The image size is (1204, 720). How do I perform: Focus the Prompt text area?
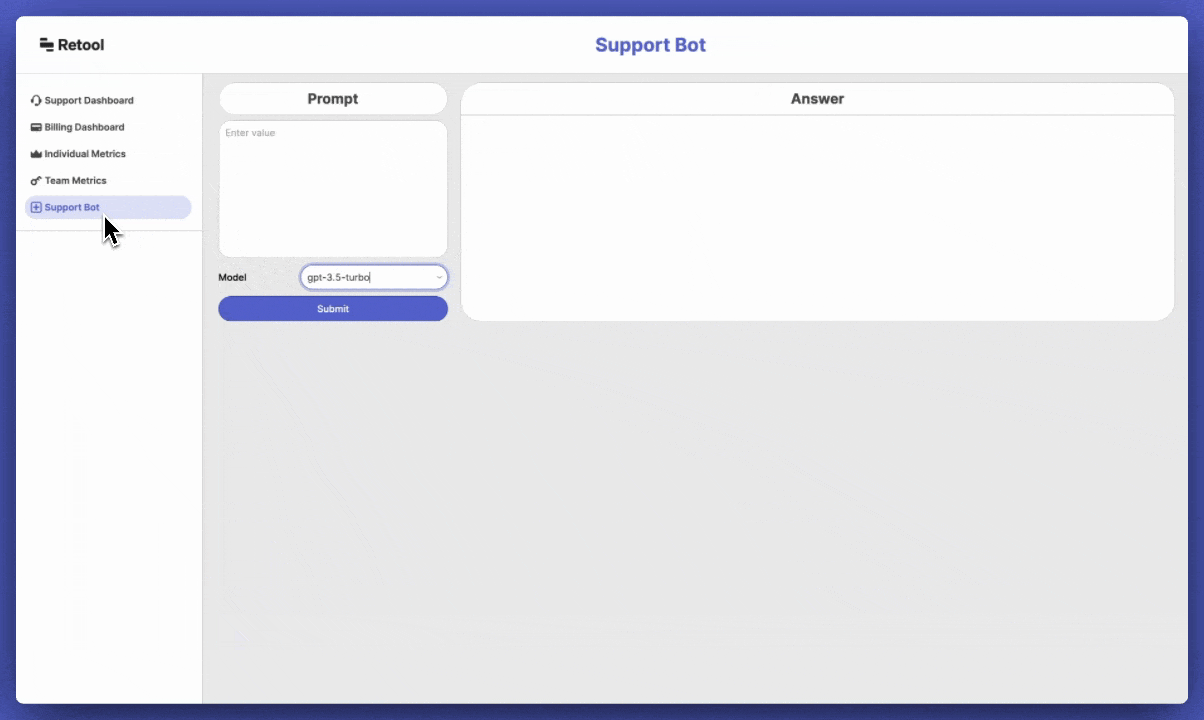(333, 190)
